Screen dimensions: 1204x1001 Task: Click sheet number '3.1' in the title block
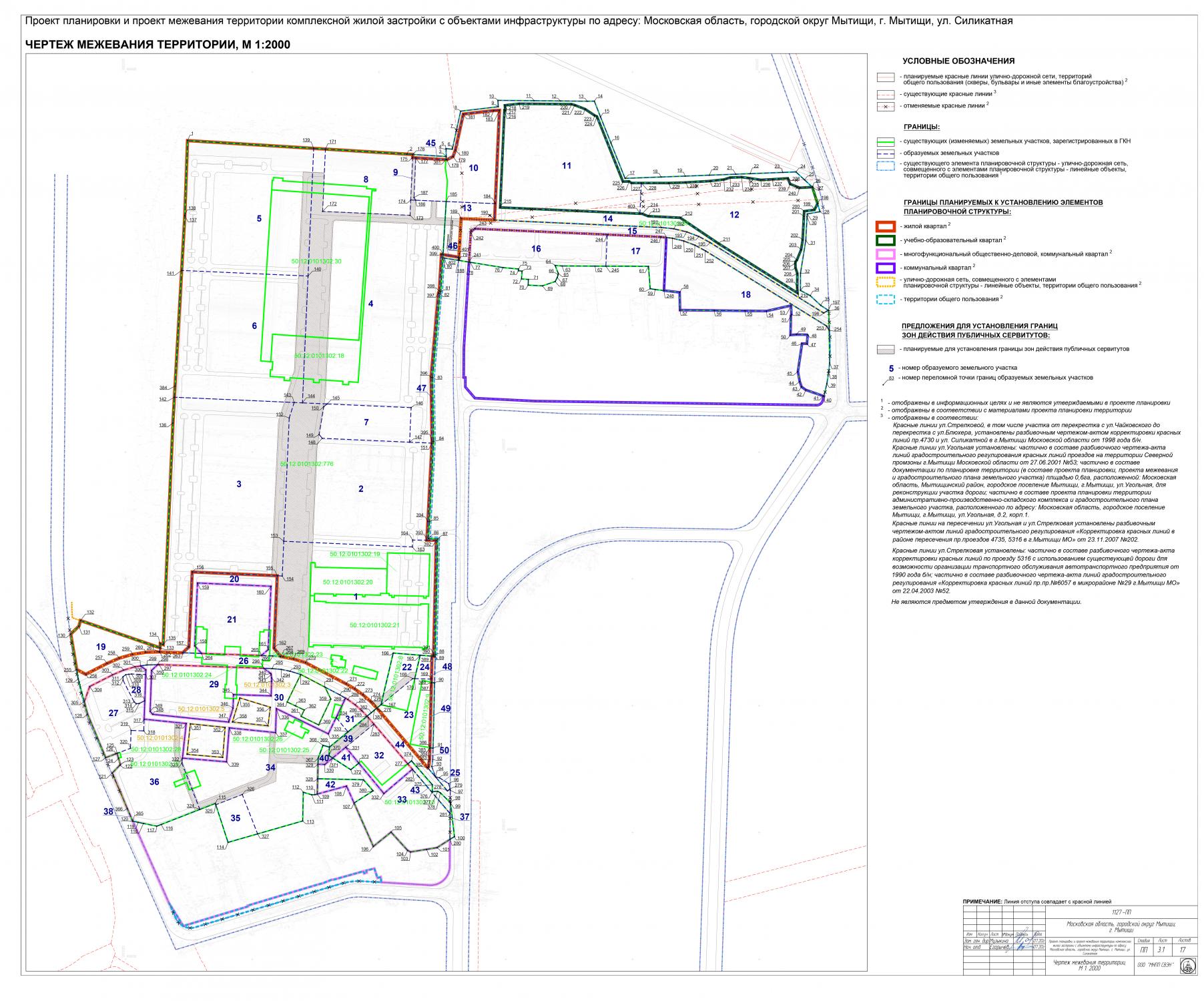(1160, 950)
